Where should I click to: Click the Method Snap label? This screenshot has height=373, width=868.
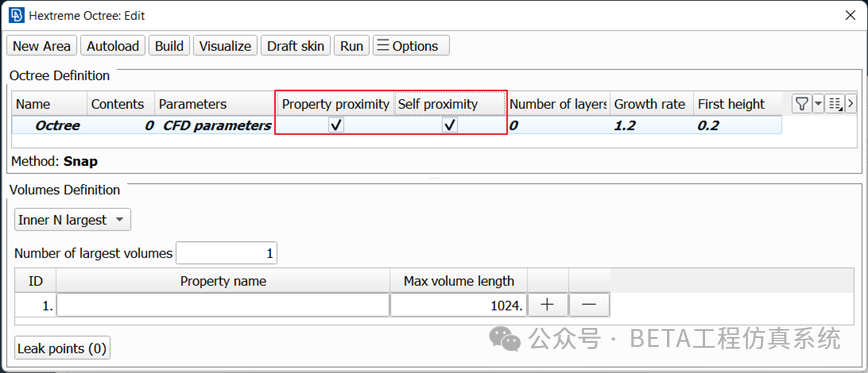pyautogui.click(x=55, y=162)
